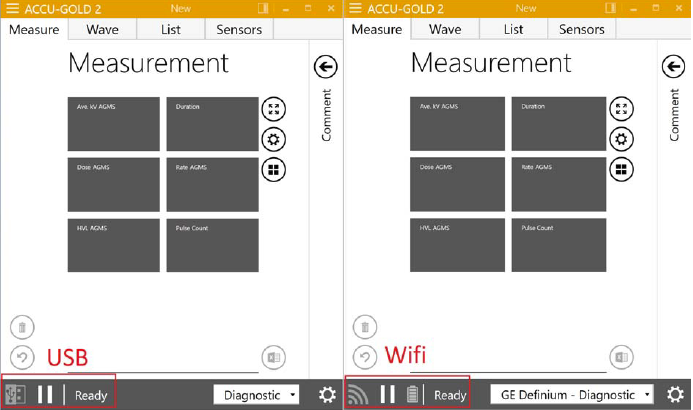693x410 pixels.
Task: Click undo icon in right window
Action: coord(365,357)
